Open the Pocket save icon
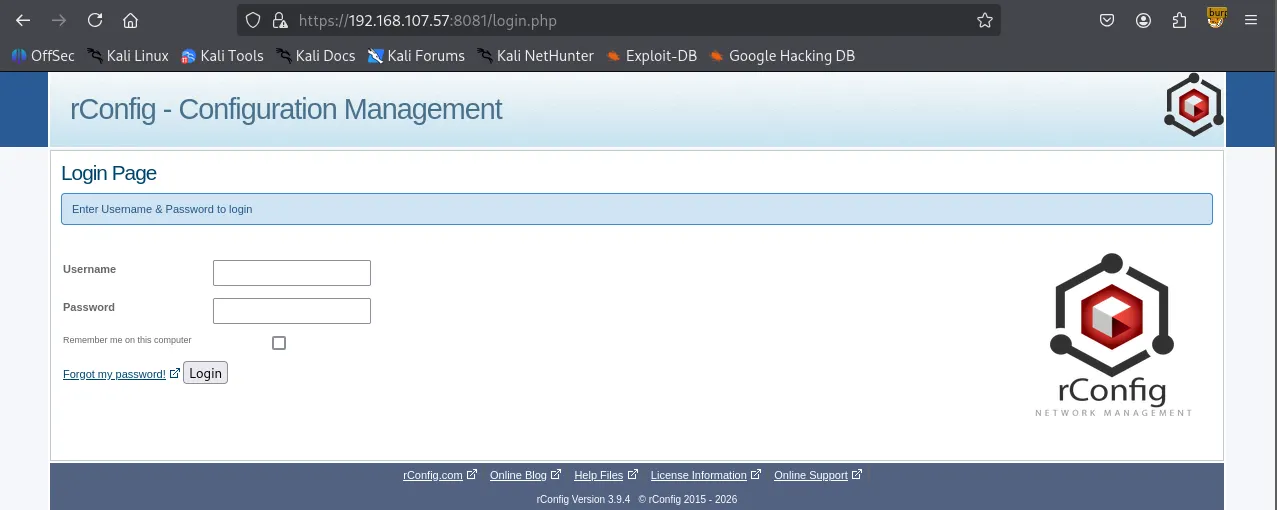 (x=1107, y=20)
